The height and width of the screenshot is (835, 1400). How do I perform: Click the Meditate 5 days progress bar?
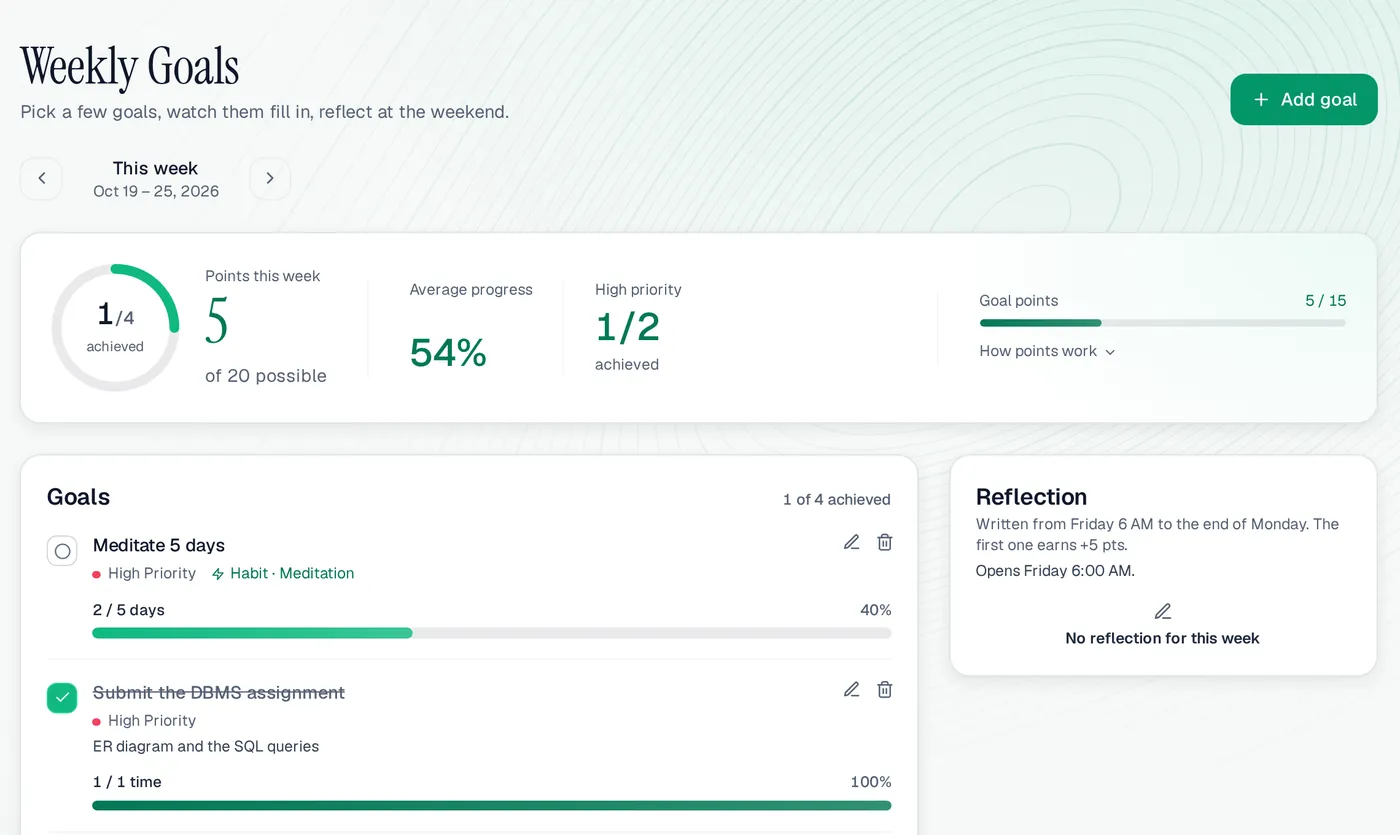[x=491, y=633]
